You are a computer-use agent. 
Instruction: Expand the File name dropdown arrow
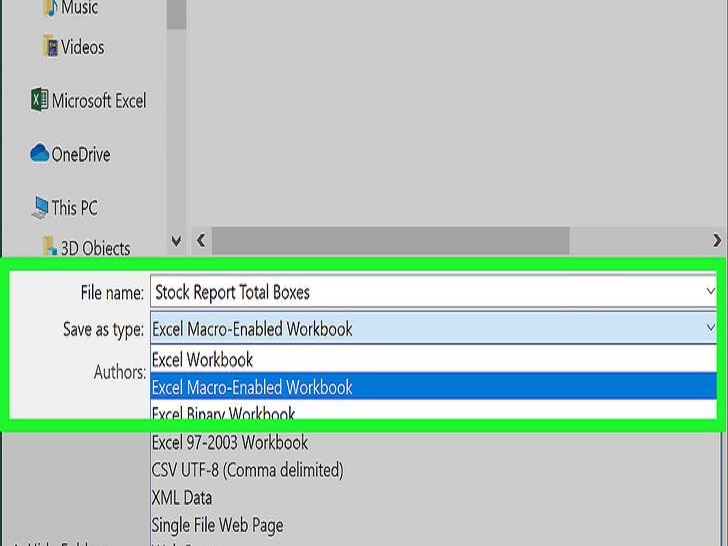(x=710, y=292)
